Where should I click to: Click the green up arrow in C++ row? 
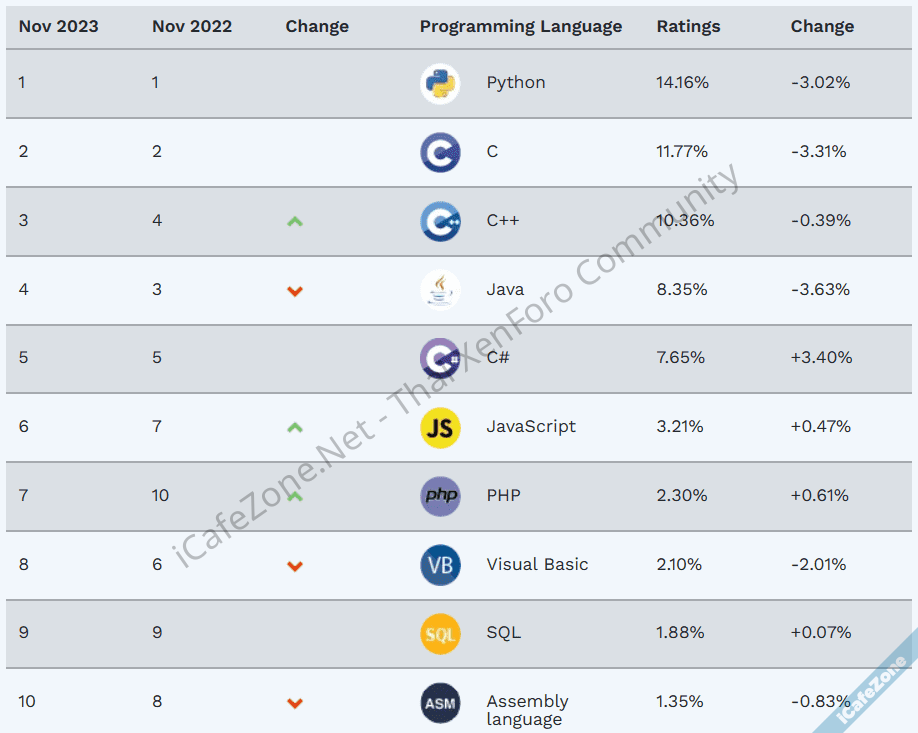294,221
